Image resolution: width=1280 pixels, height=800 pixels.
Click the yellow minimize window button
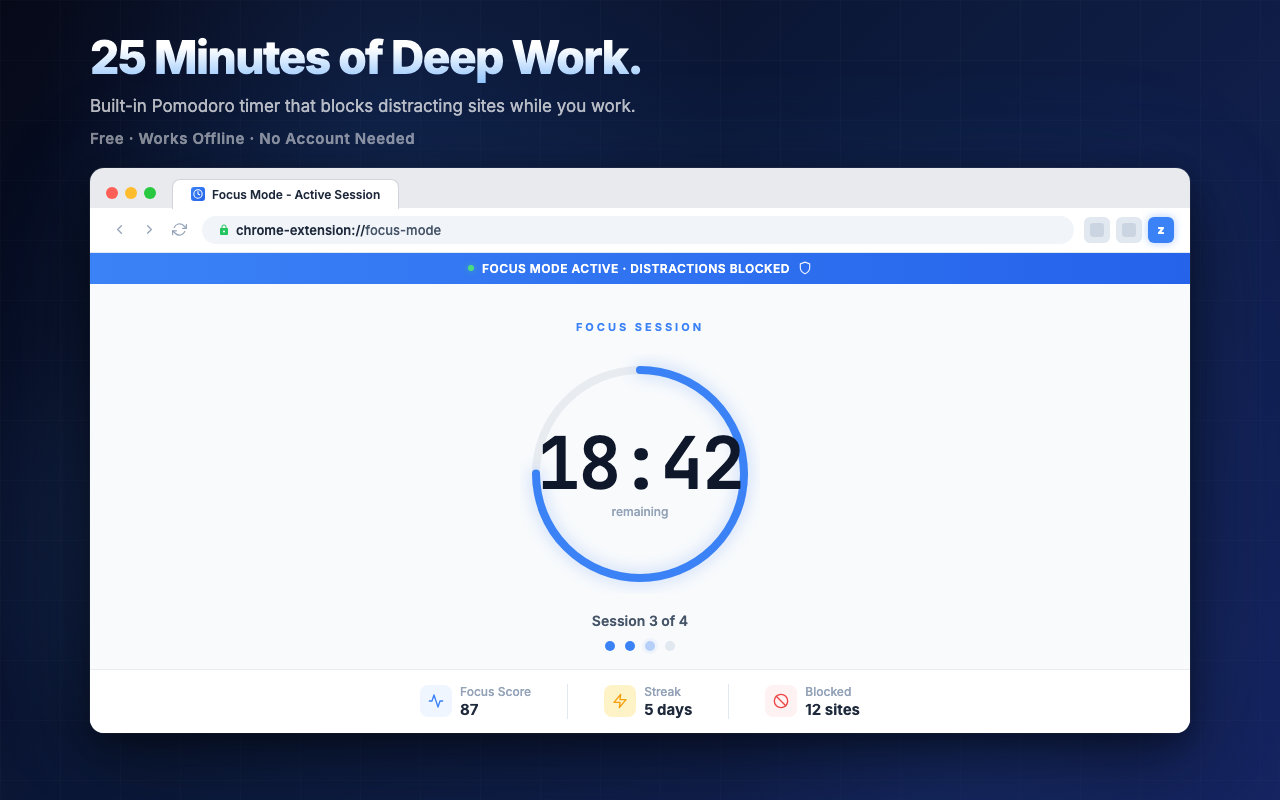pos(131,193)
